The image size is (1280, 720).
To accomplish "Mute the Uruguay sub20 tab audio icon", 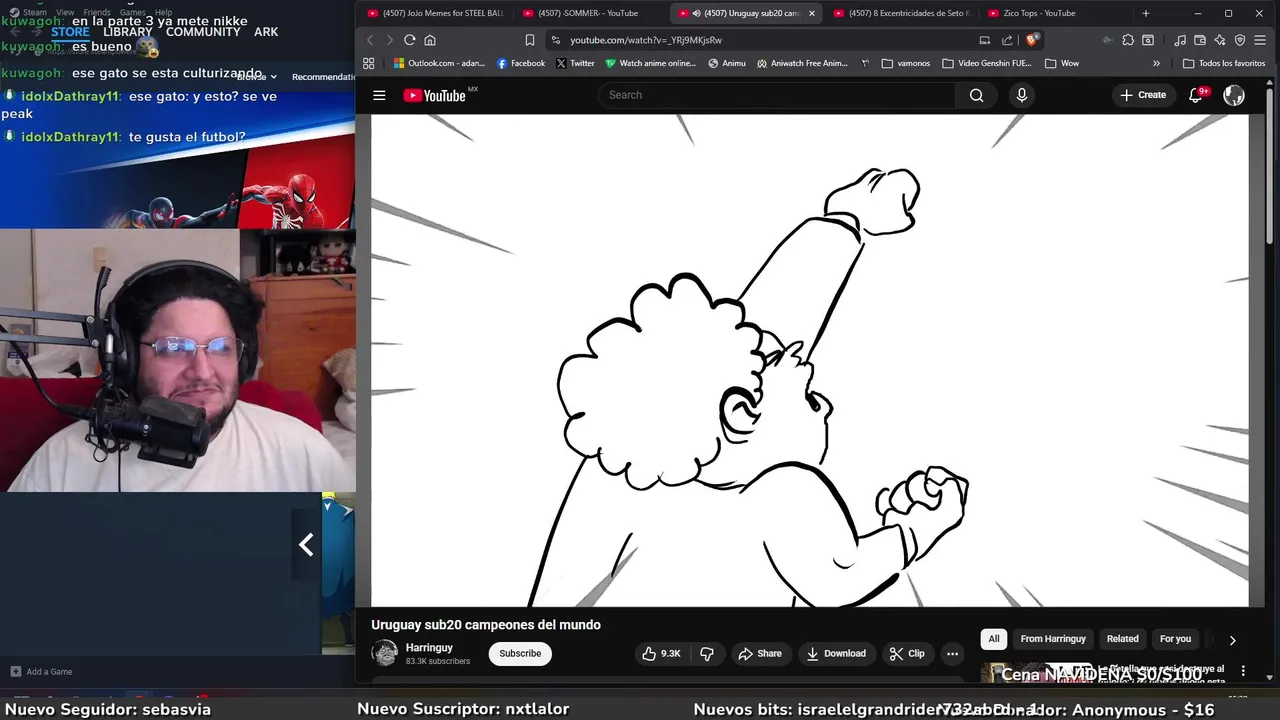I will click(696, 13).
